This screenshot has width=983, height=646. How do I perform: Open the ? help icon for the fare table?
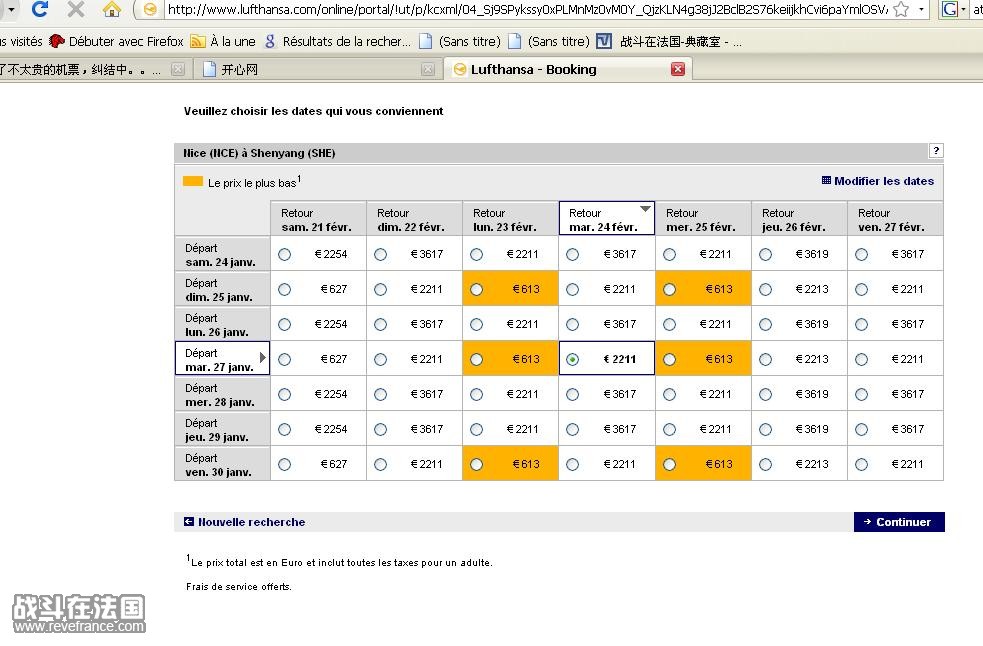click(936, 151)
